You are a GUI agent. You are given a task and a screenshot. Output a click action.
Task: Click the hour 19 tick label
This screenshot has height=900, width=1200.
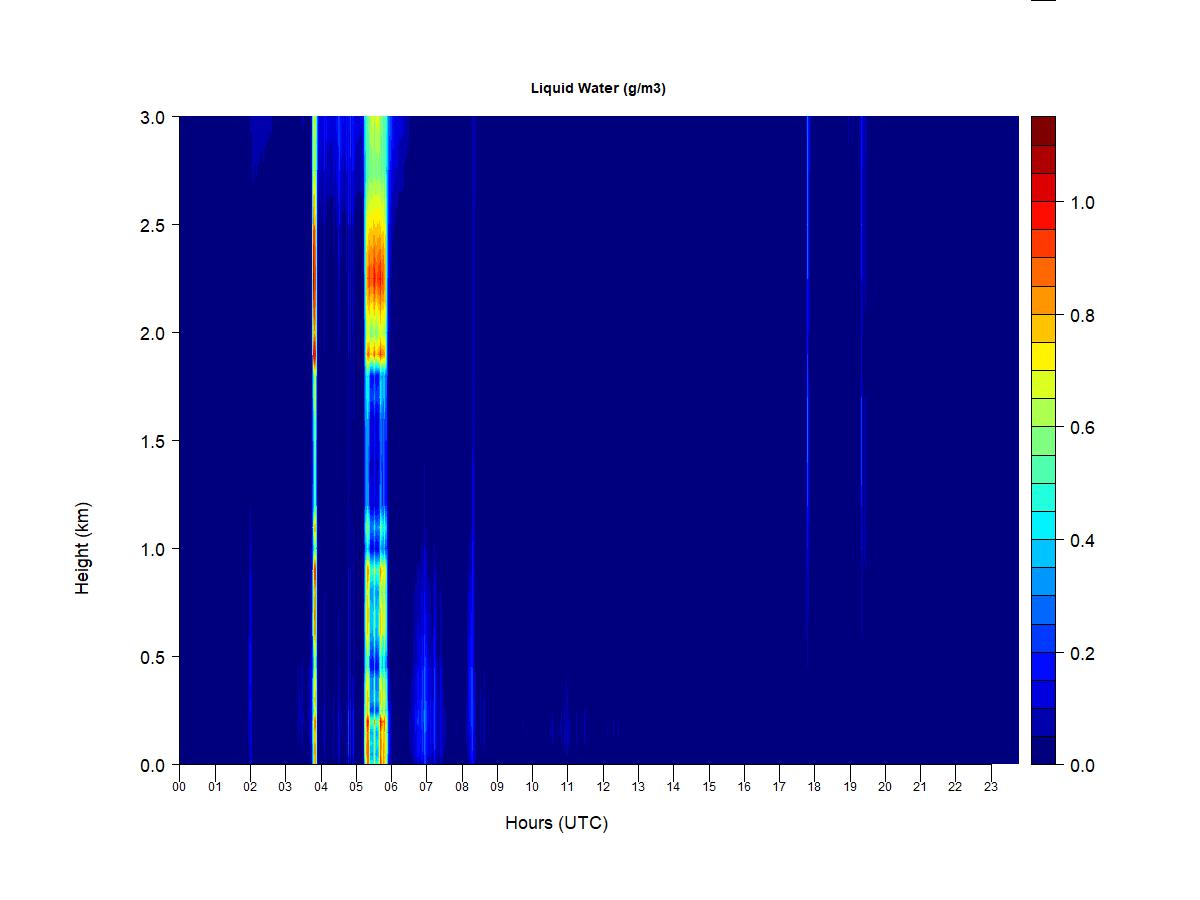pos(850,787)
